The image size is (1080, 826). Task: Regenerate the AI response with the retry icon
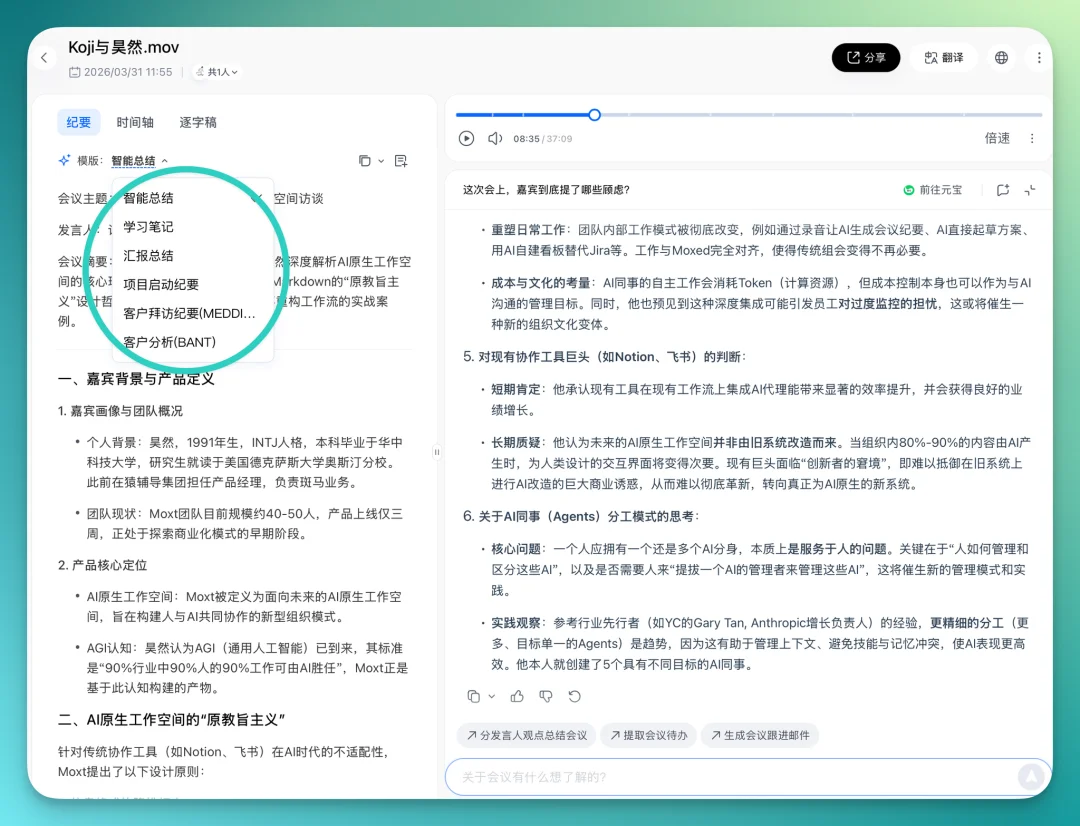click(x=573, y=696)
